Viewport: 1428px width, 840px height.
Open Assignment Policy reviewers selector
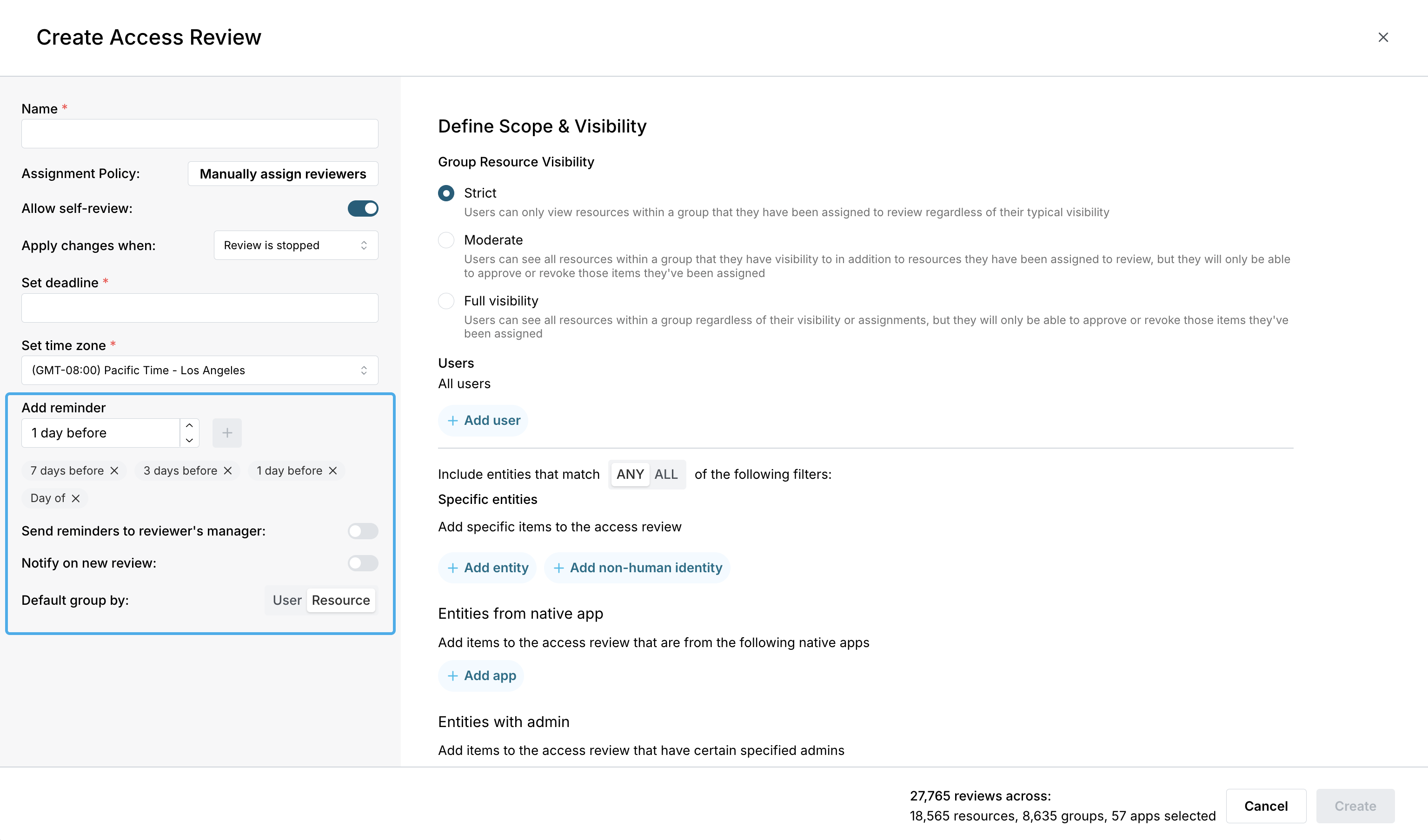[x=283, y=174]
